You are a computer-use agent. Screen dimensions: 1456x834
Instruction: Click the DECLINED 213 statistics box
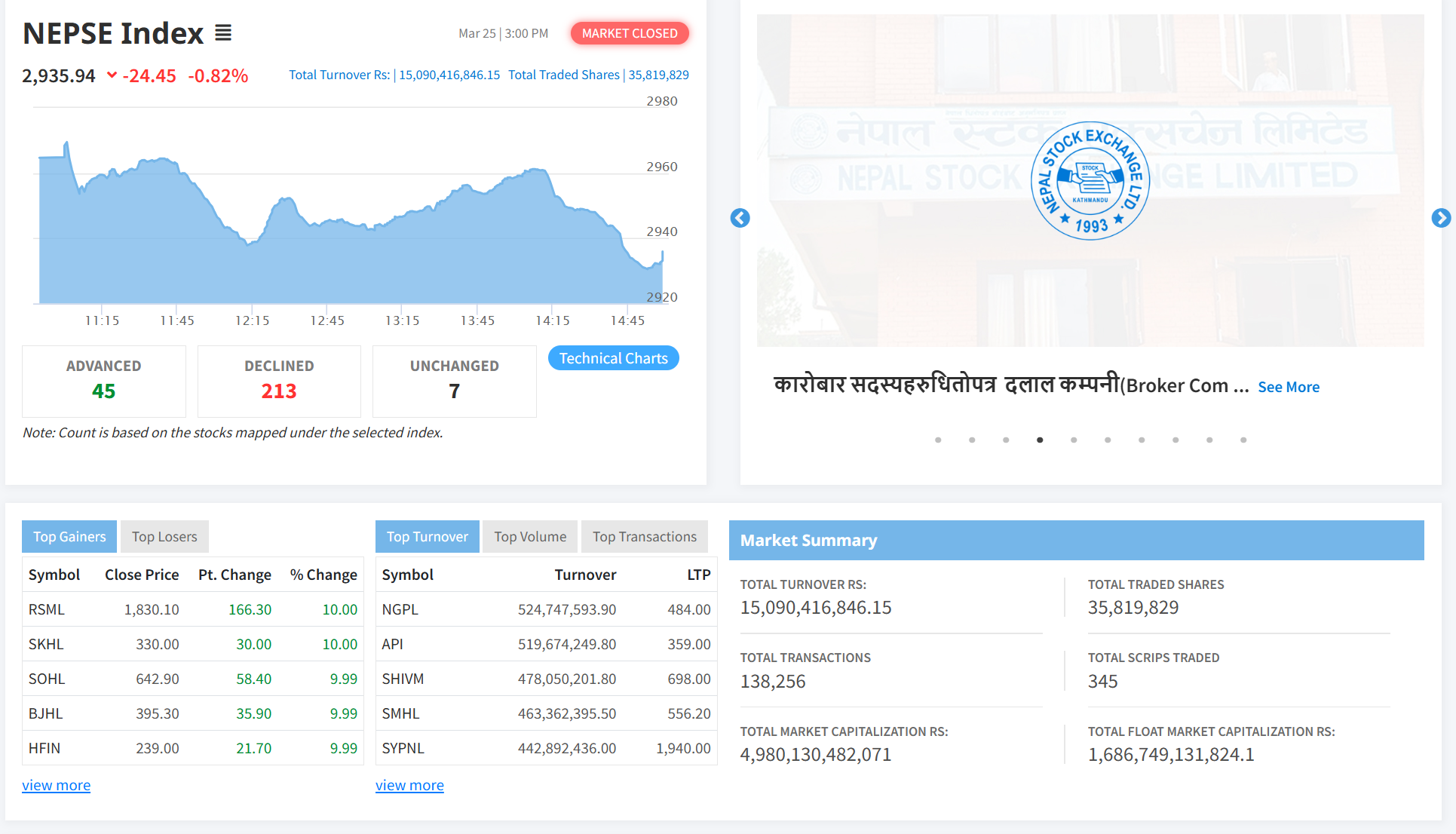coord(279,381)
